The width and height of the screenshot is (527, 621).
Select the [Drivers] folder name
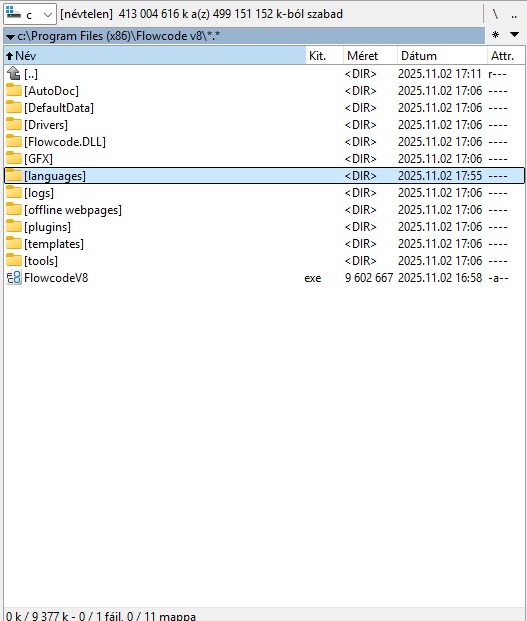pos(46,125)
